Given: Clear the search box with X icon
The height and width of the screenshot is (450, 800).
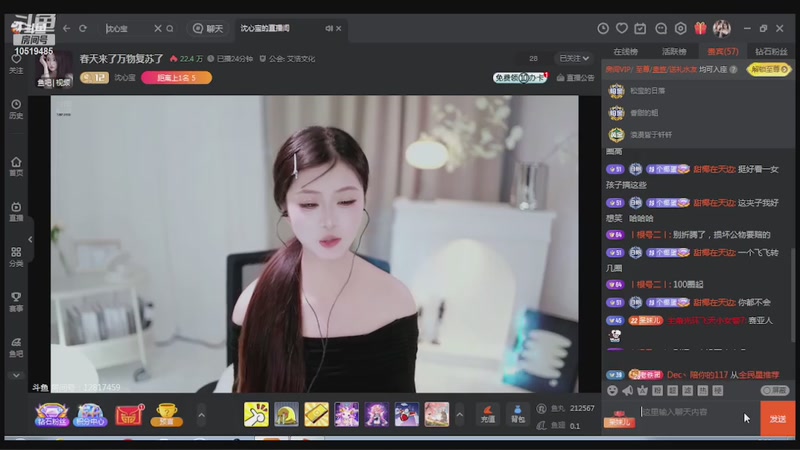Looking at the screenshot, I should [158, 29].
